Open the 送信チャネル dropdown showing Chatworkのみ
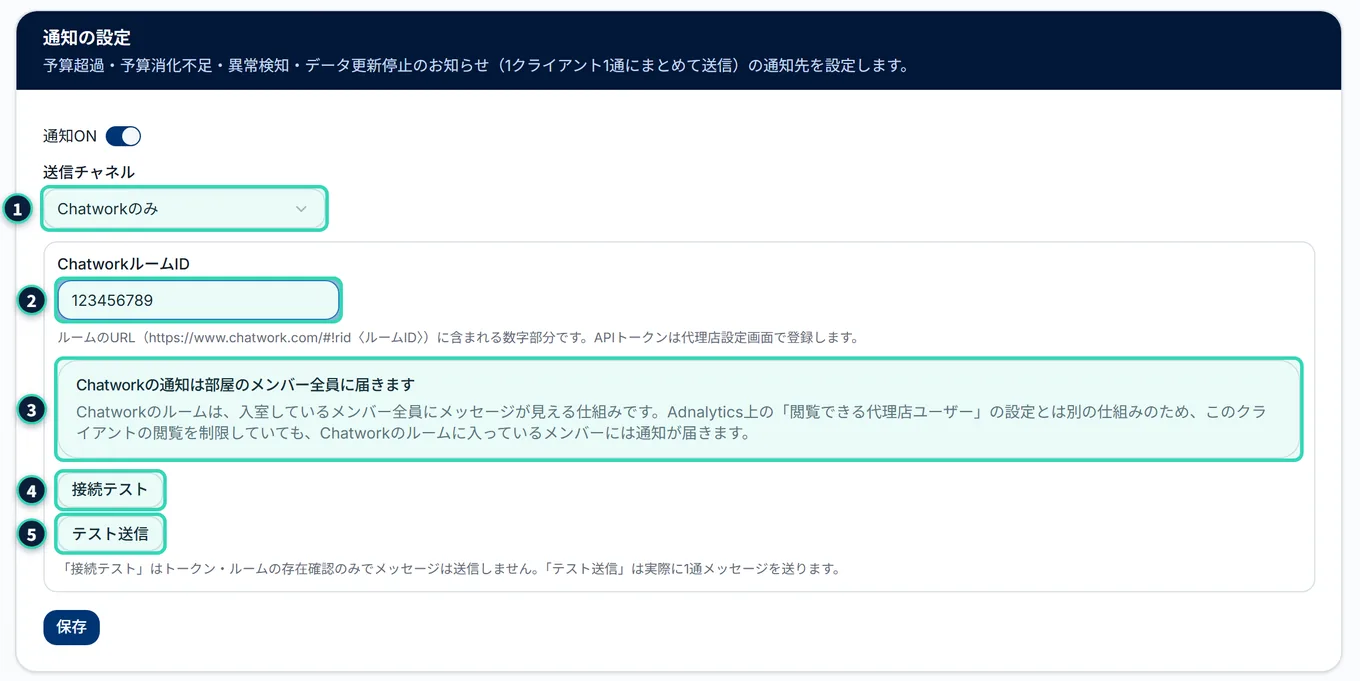Image resolution: width=1360 pixels, height=681 pixels. point(184,209)
